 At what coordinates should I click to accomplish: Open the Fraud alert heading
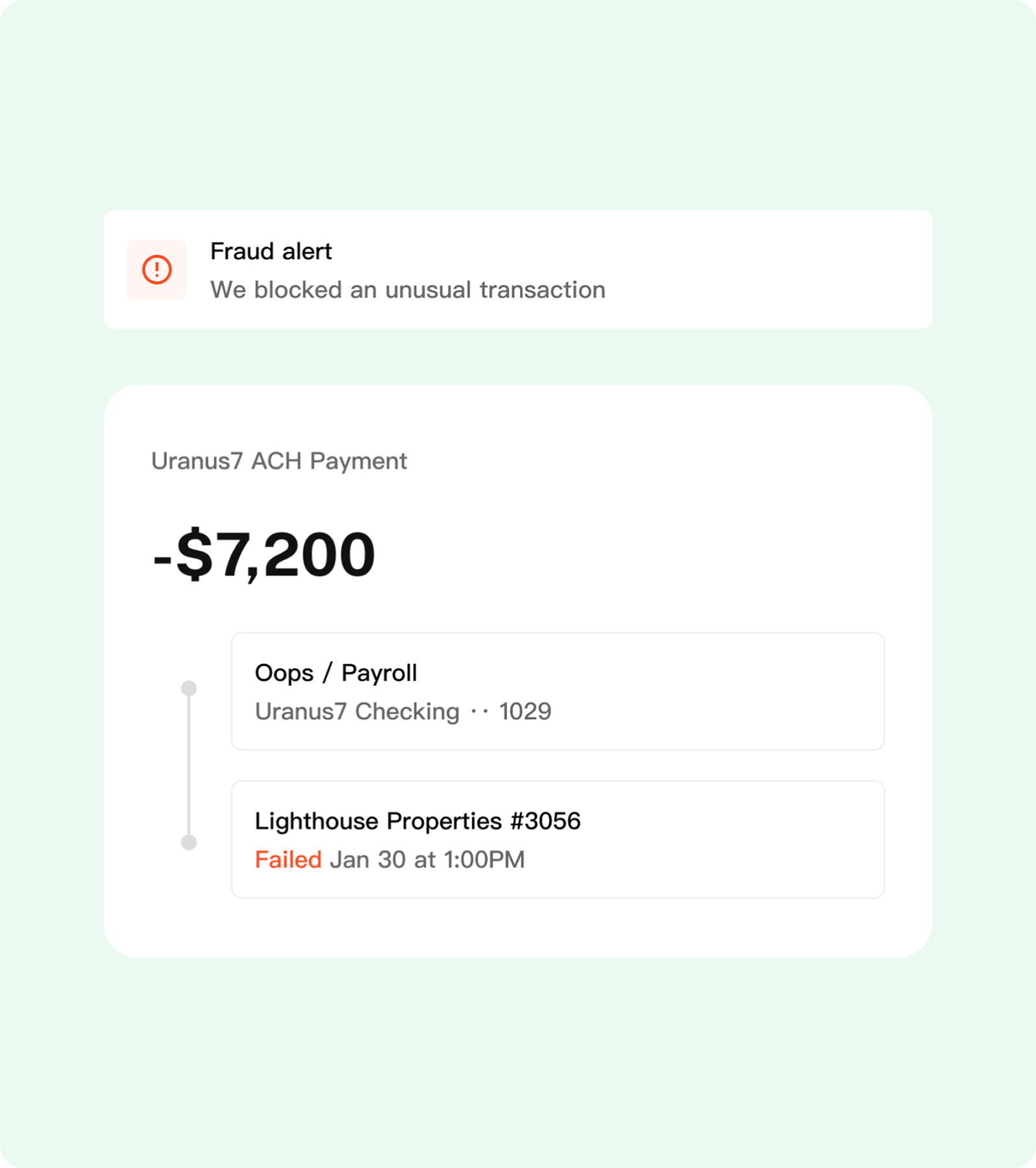(271, 251)
